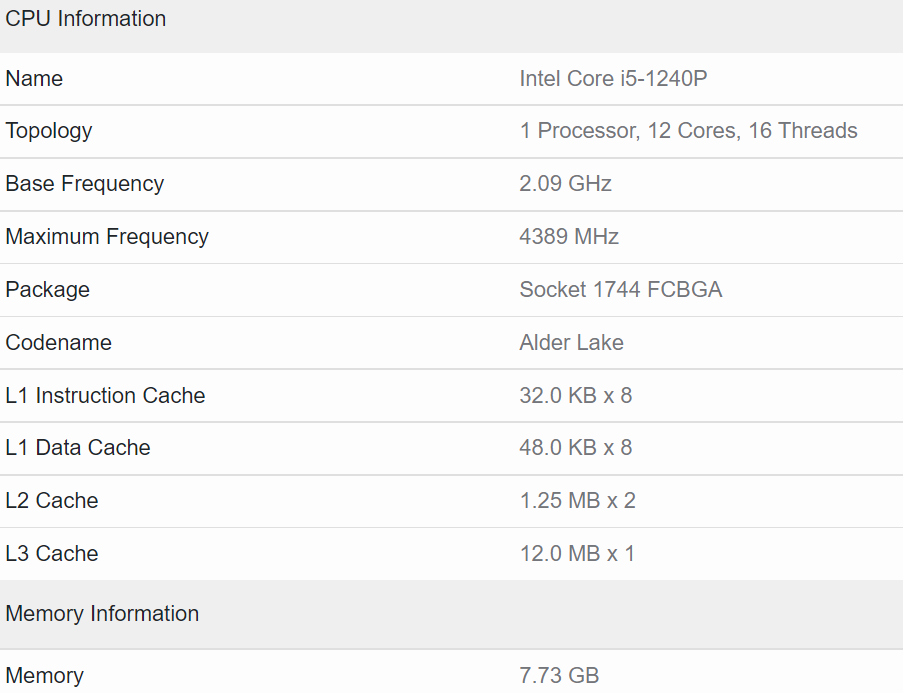This screenshot has width=903, height=693.
Task: Select the L1 Data Cache row
Action: click(77, 448)
